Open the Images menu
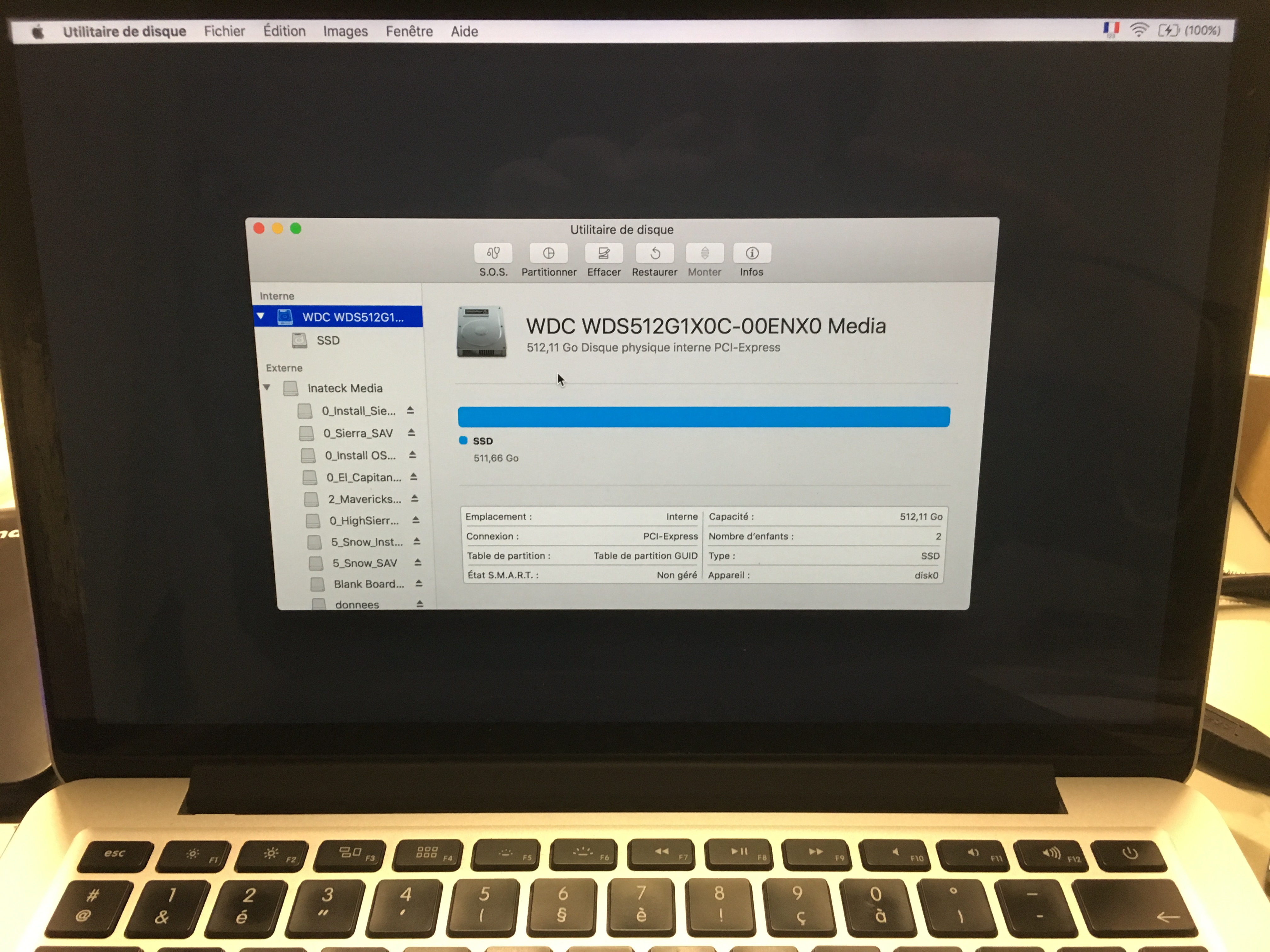This screenshot has height=952, width=1270. 345,31
